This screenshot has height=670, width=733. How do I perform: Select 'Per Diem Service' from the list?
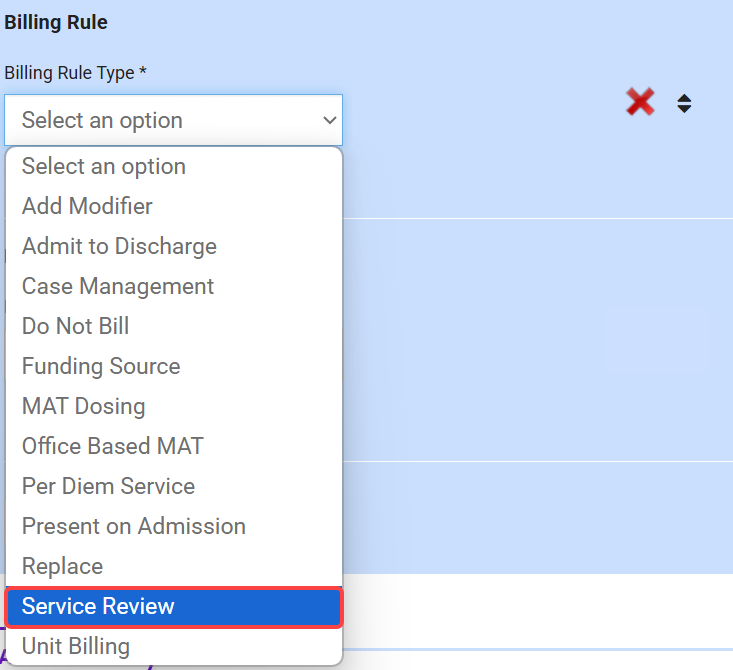click(108, 486)
